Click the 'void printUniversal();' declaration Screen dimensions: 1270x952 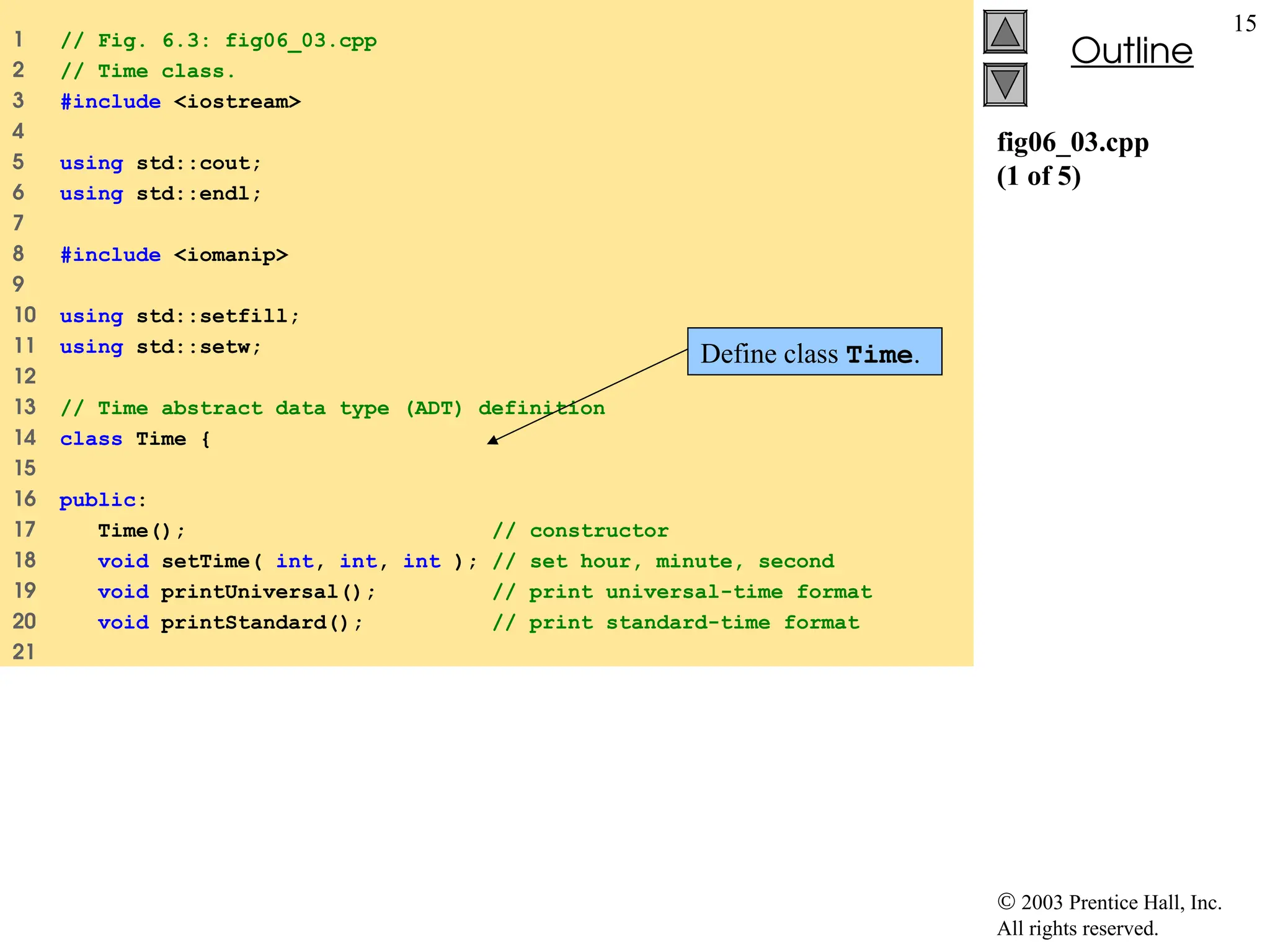click(x=236, y=592)
